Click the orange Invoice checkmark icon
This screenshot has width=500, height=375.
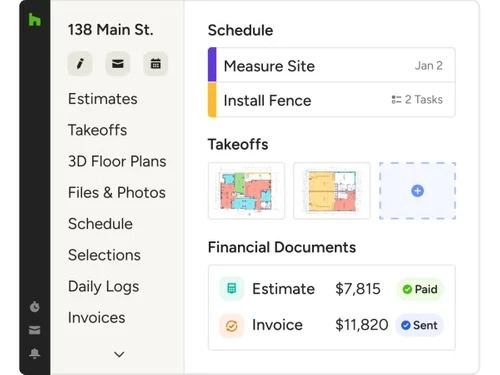coord(232,325)
